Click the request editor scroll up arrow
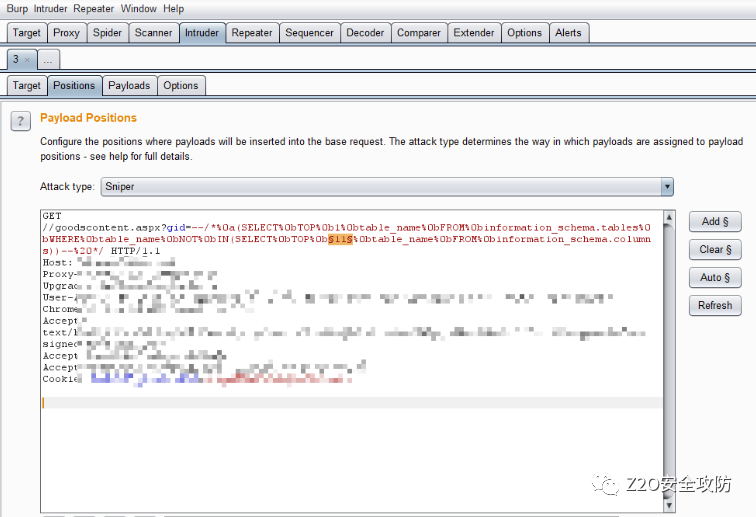756x517 pixels. pyautogui.click(x=669, y=218)
